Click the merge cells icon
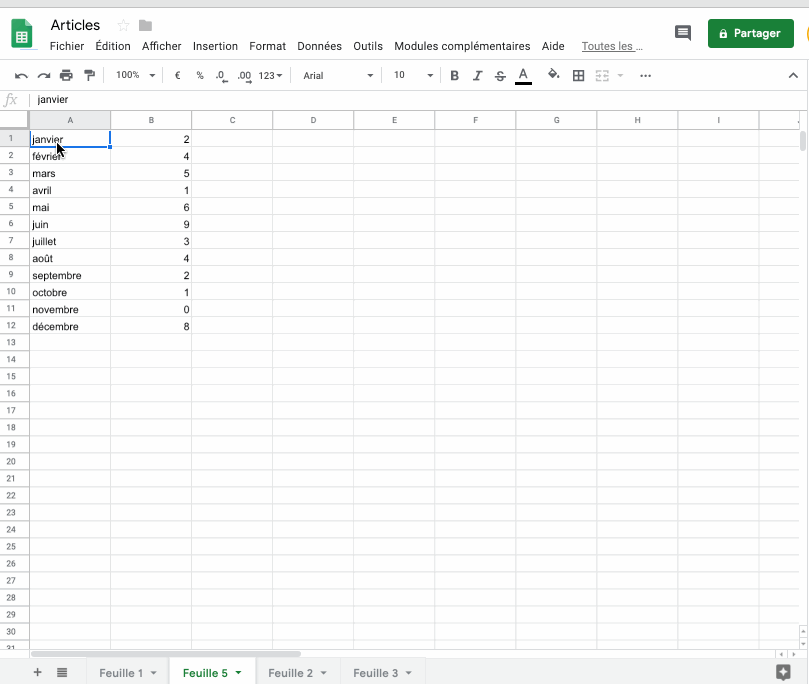809x684 pixels. [x=602, y=76]
